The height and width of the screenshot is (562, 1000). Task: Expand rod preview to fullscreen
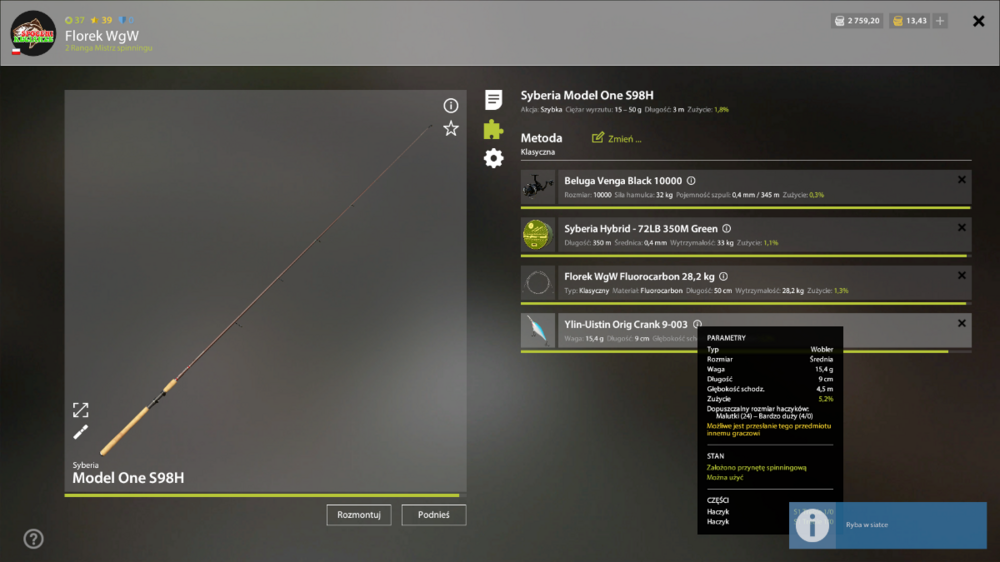[80, 410]
